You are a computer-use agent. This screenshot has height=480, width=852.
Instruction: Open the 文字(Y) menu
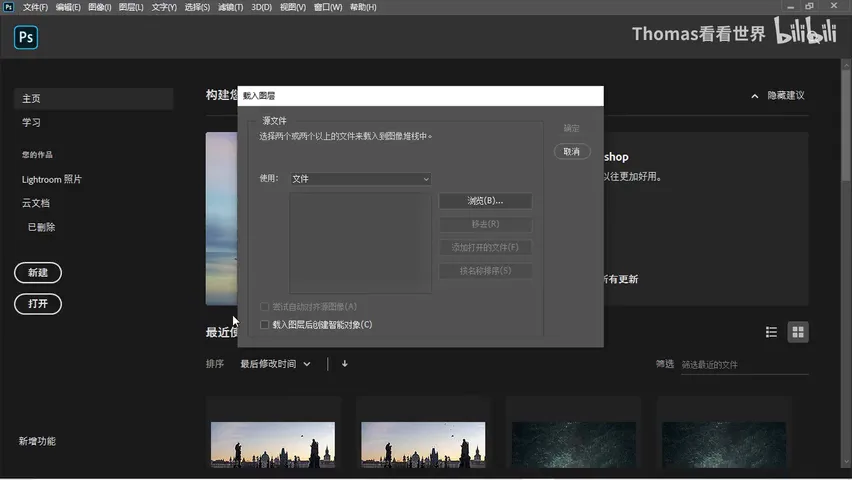[164, 7]
